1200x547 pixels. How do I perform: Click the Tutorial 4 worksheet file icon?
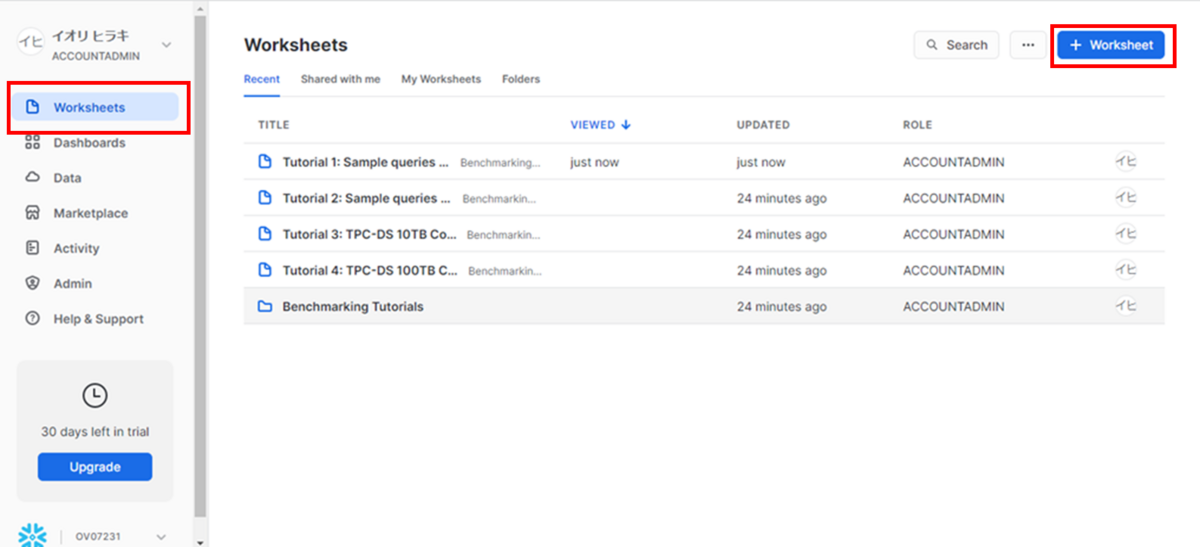(265, 270)
